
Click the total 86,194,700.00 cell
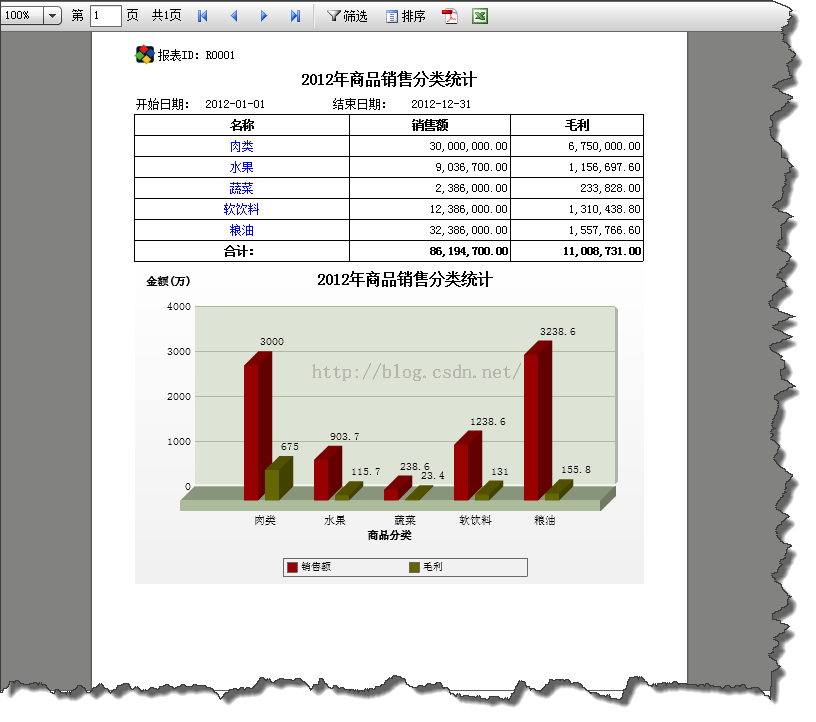(430, 251)
